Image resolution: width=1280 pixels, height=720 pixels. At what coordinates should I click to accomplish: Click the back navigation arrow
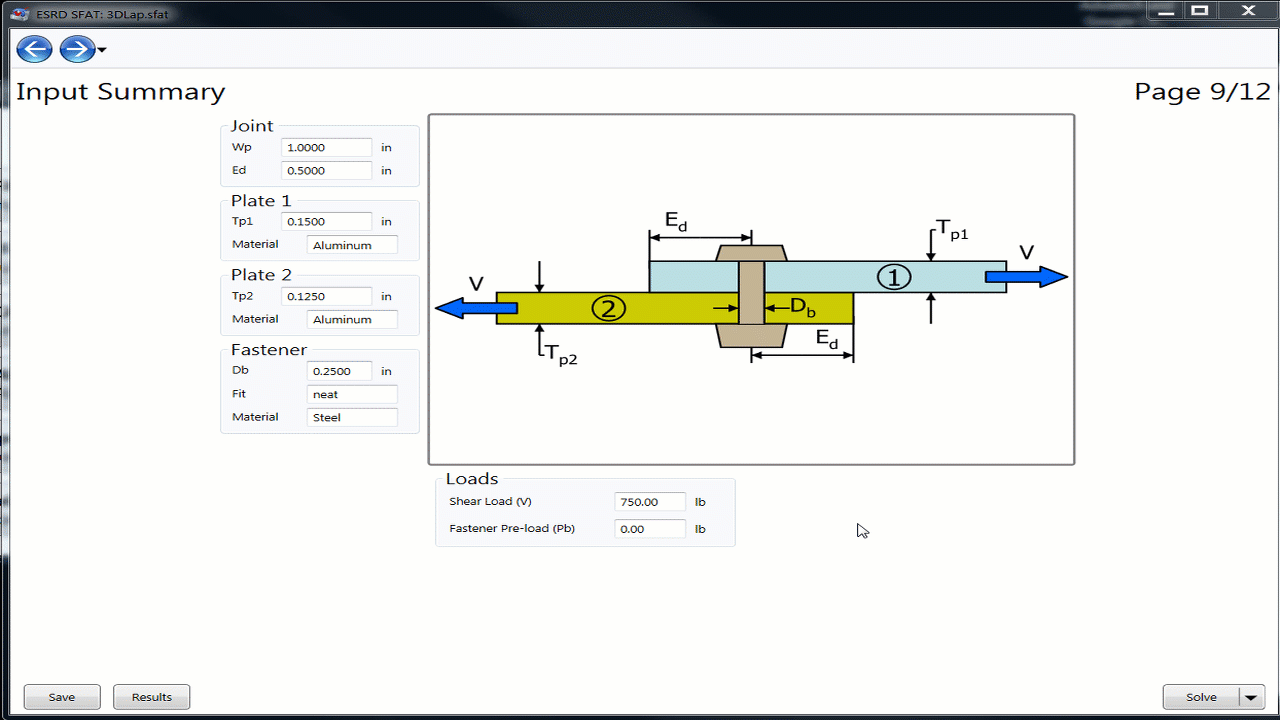(x=34, y=49)
